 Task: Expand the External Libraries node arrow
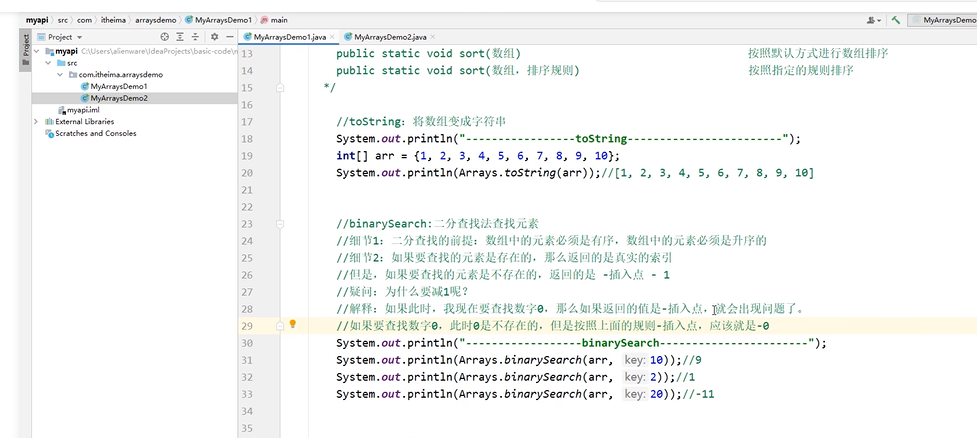(x=37, y=121)
